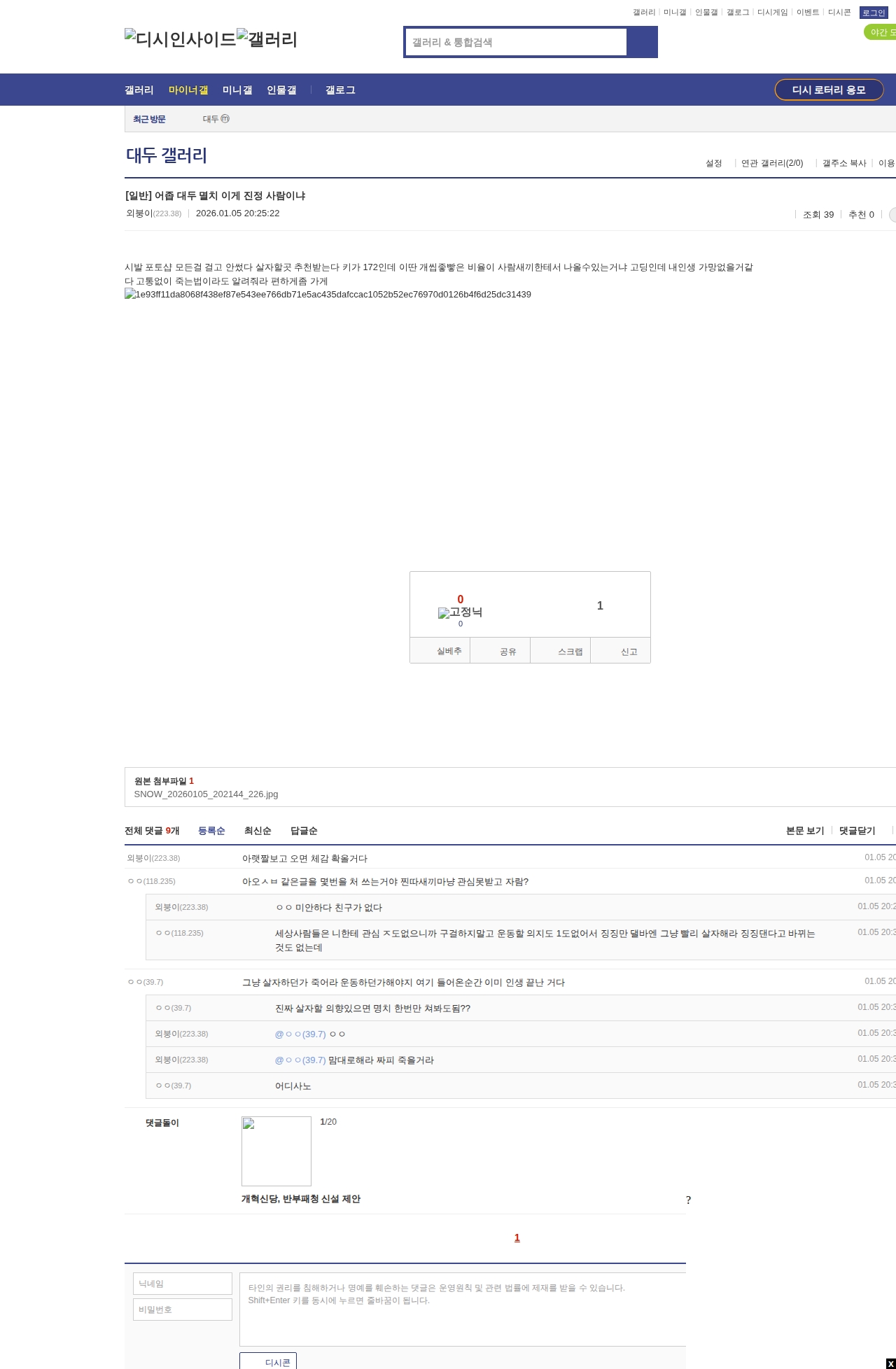The height and width of the screenshot is (1369, 896).
Task: Open the 댓글돌이 ad thumbnail image
Action: point(276,1151)
